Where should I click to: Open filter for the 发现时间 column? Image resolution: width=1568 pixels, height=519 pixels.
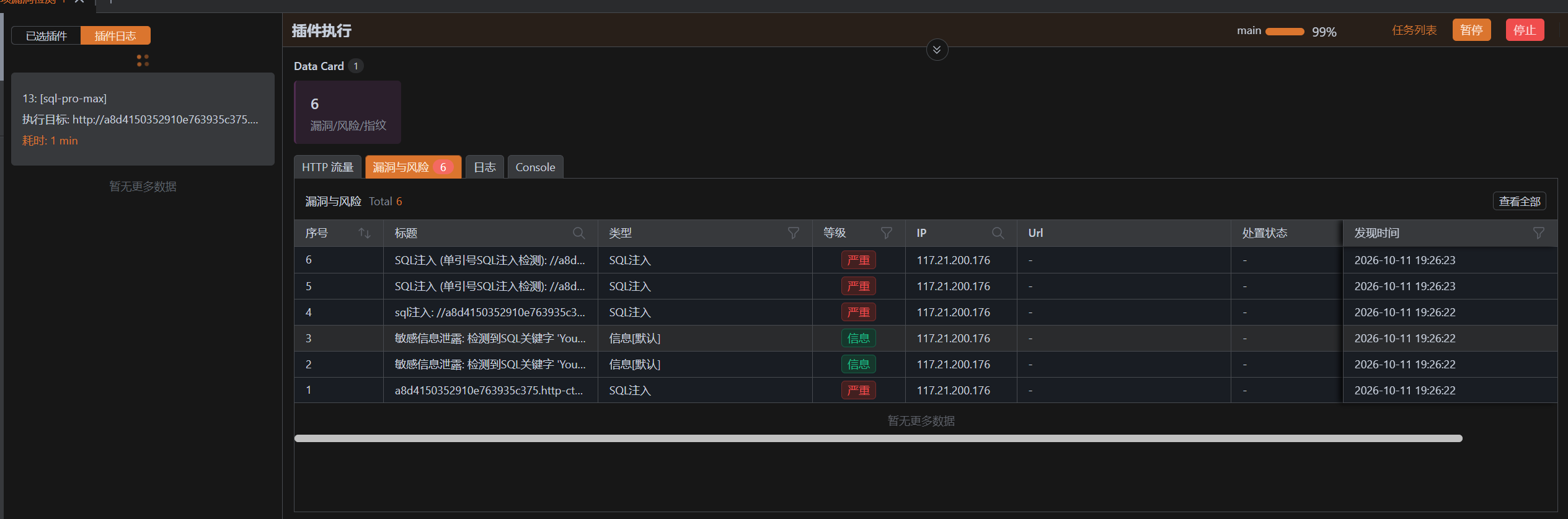[x=1538, y=233]
